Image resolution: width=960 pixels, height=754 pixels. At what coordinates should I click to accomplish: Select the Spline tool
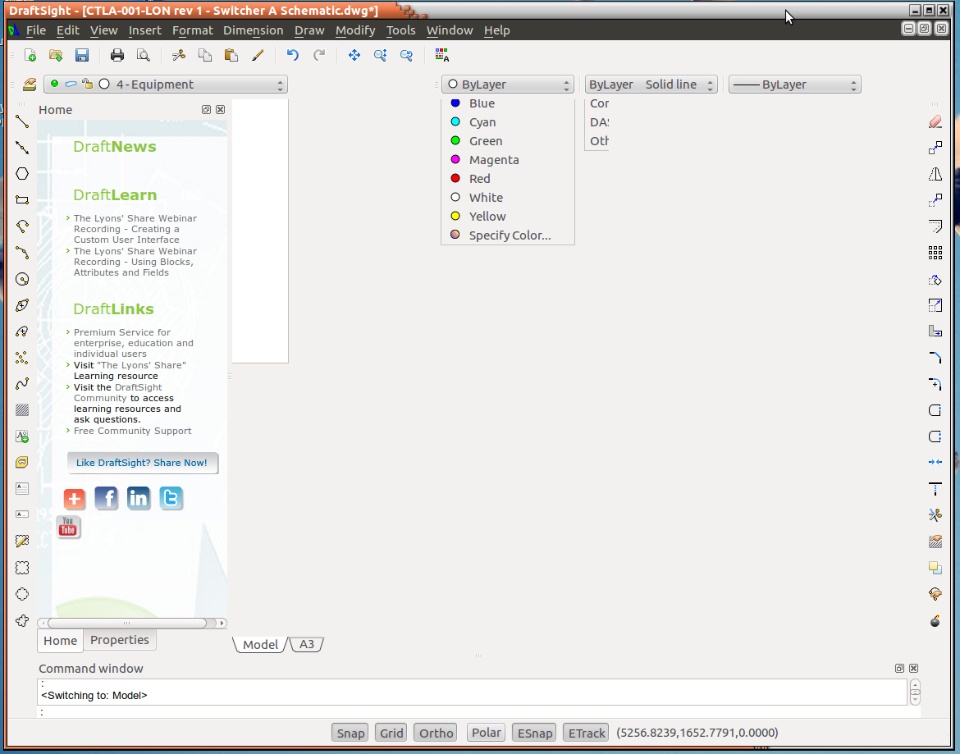[x=22, y=384]
